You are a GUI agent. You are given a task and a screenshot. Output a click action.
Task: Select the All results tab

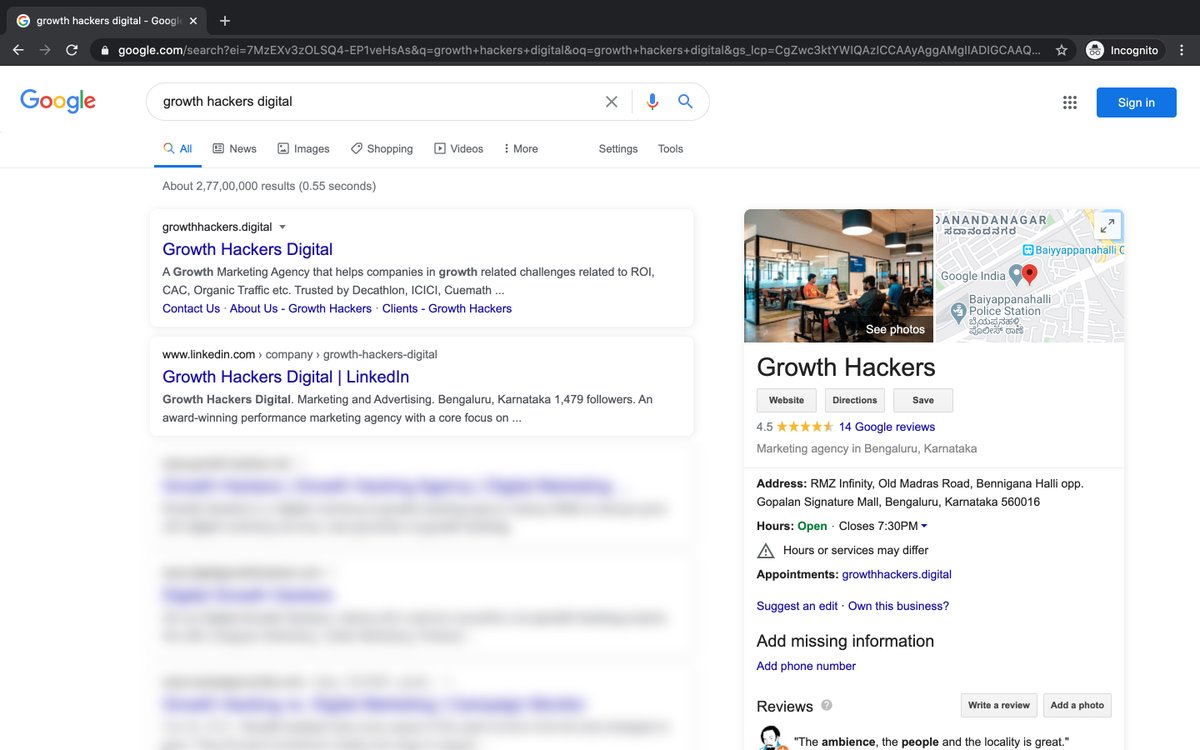177,149
